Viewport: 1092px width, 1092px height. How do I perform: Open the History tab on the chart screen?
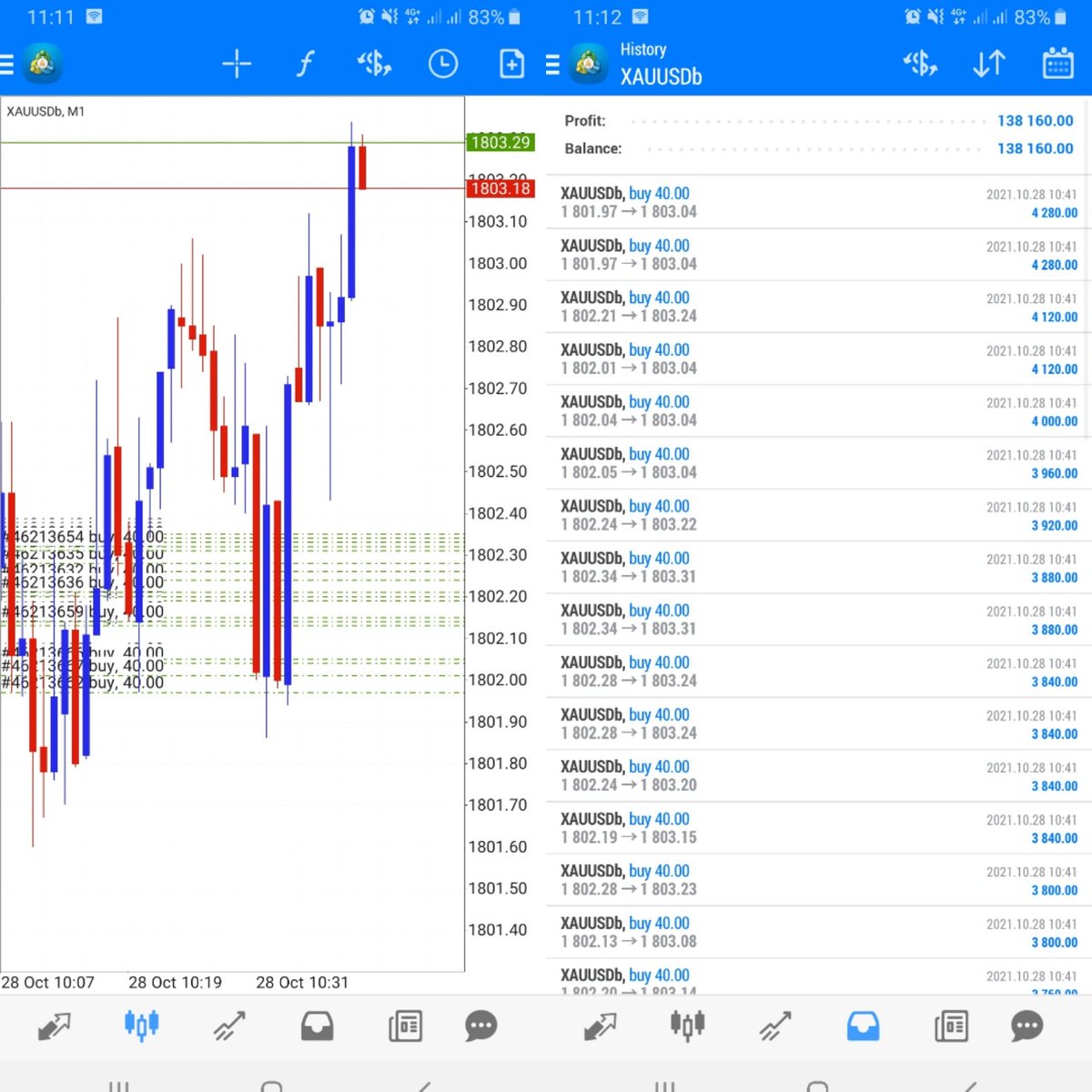(317, 1026)
